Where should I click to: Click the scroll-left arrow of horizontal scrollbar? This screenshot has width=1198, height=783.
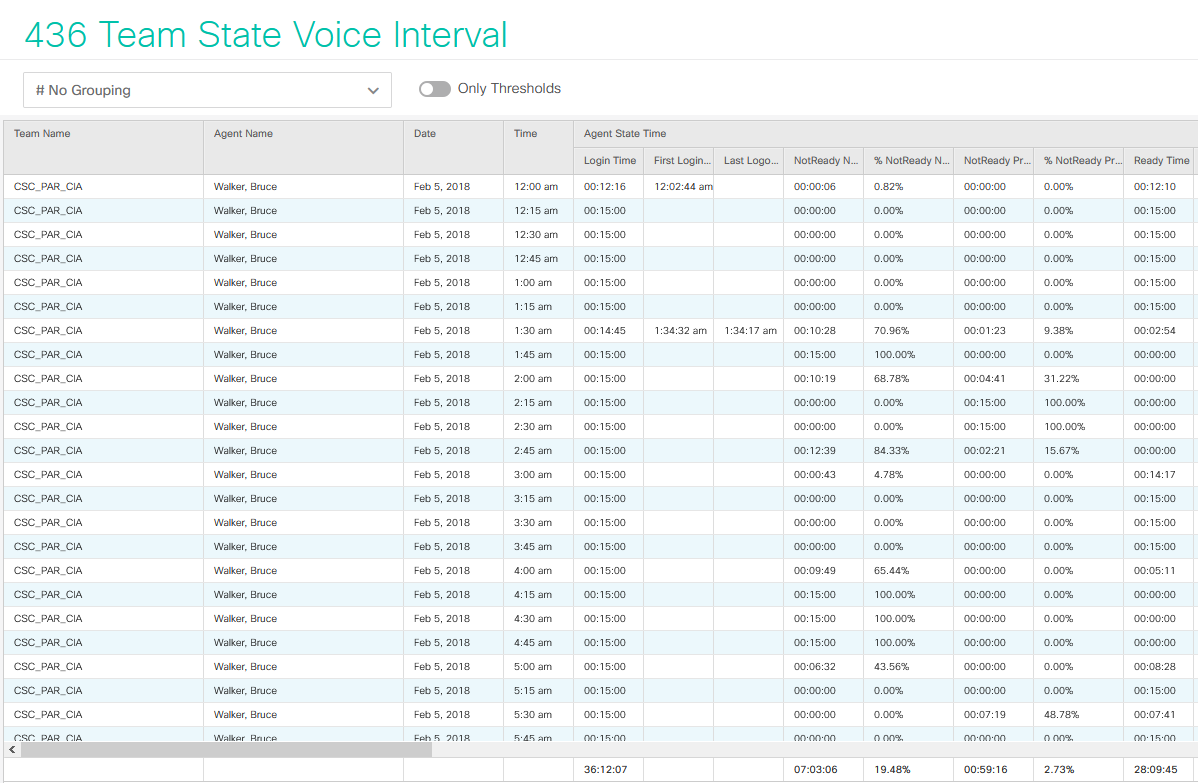(11, 749)
